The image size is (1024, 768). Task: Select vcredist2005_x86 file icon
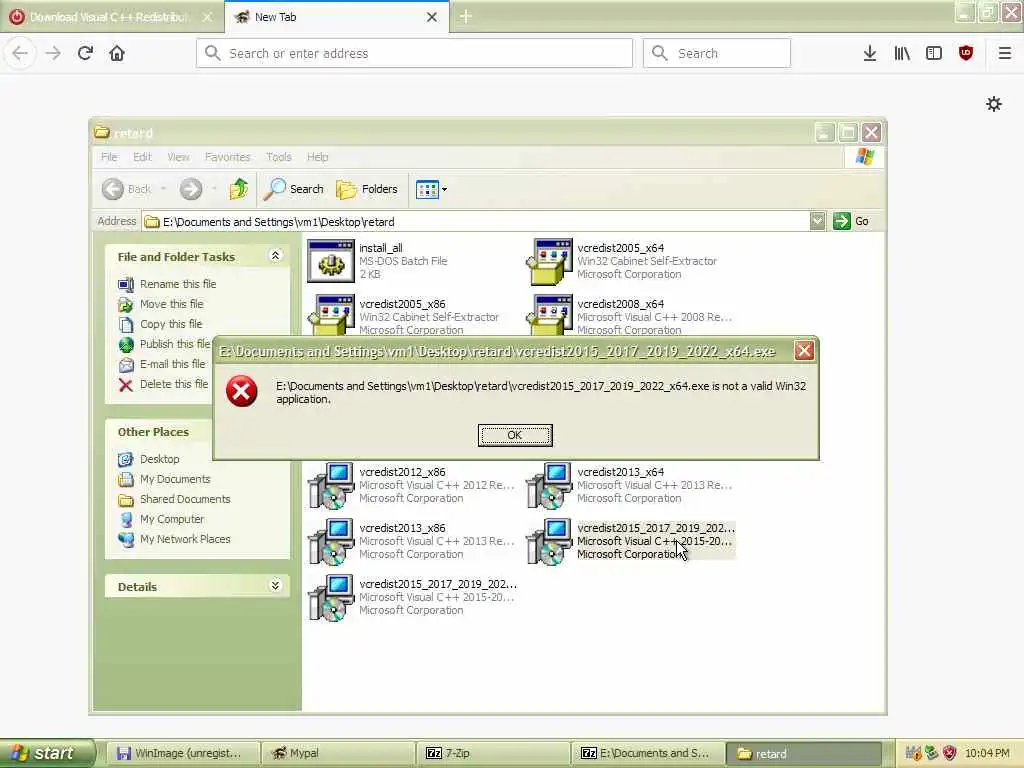coord(331,315)
